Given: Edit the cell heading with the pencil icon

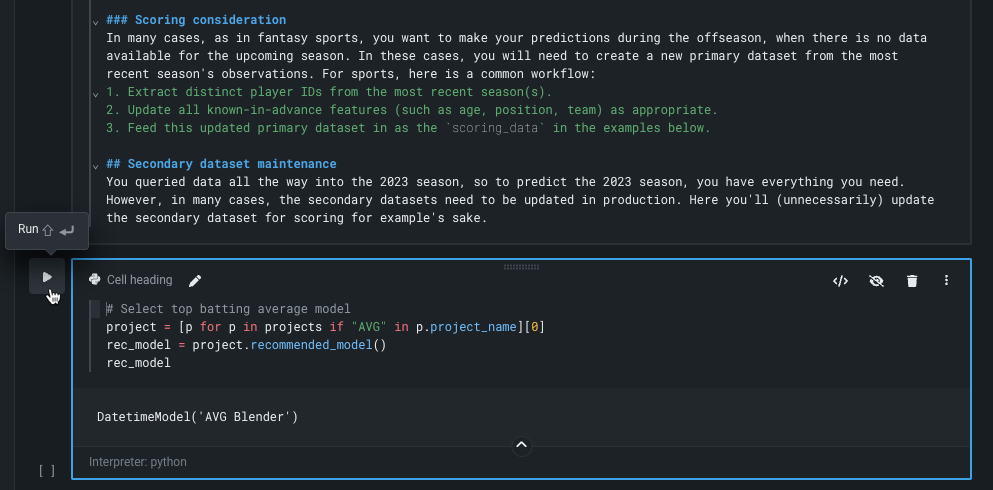Looking at the screenshot, I should tap(195, 280).
